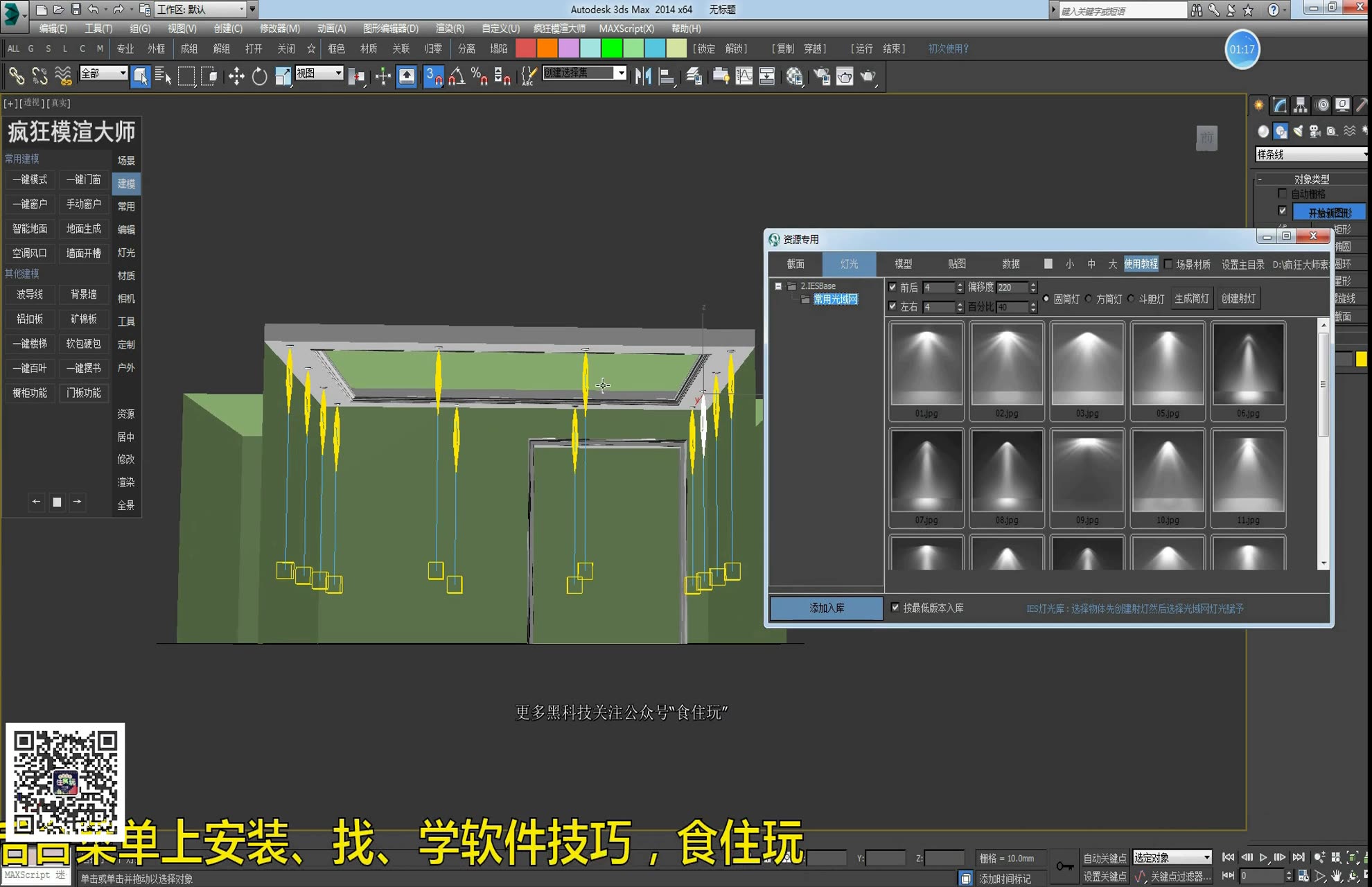This screenshot has width=1372, height=887.
Task: Open the 视图 reference coordinate dropdown
Action: [319, 73]
